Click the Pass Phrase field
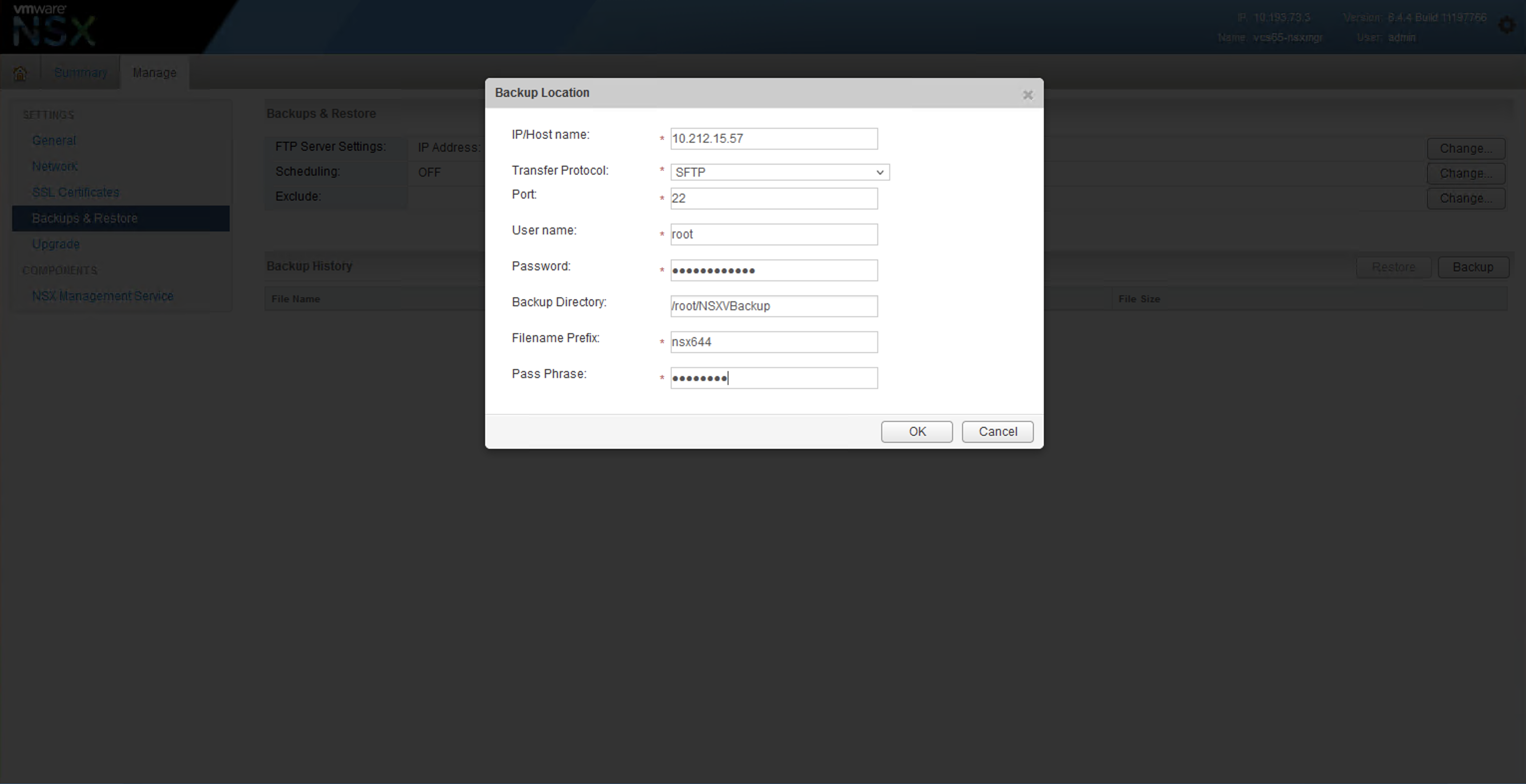 point(773,379)
